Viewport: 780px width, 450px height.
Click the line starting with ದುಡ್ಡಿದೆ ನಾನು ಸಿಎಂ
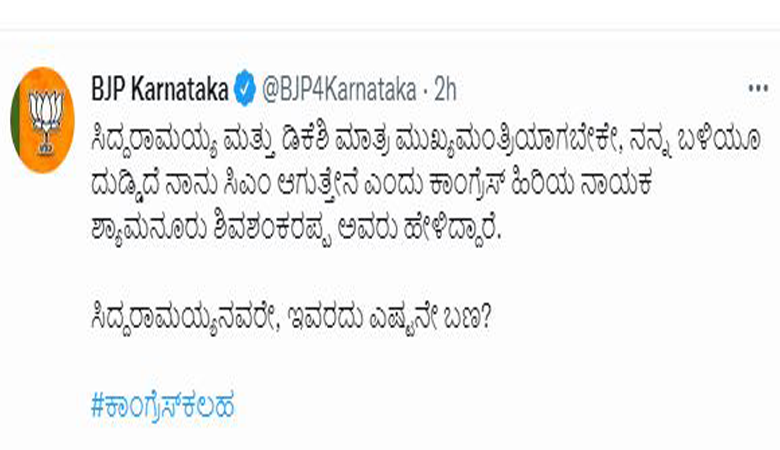click(x=372, y=184)
